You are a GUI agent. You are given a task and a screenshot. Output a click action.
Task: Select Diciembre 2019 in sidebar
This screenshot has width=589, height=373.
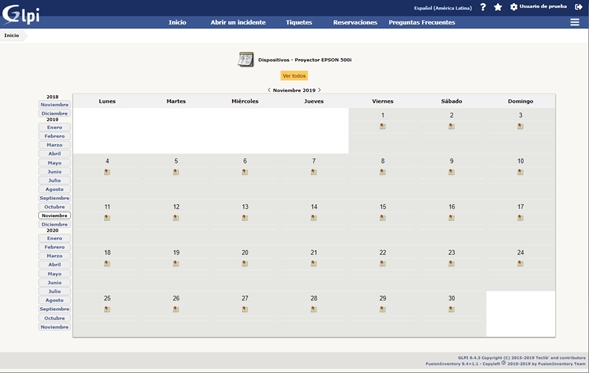tap(54, 225)
